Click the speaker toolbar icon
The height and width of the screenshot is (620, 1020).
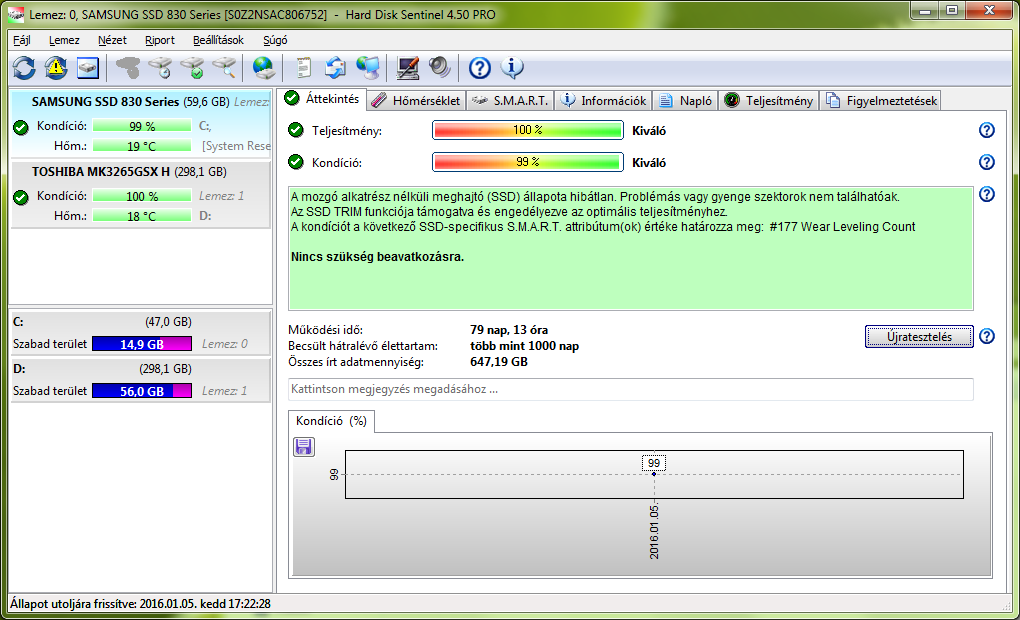[x=440, y=68]
